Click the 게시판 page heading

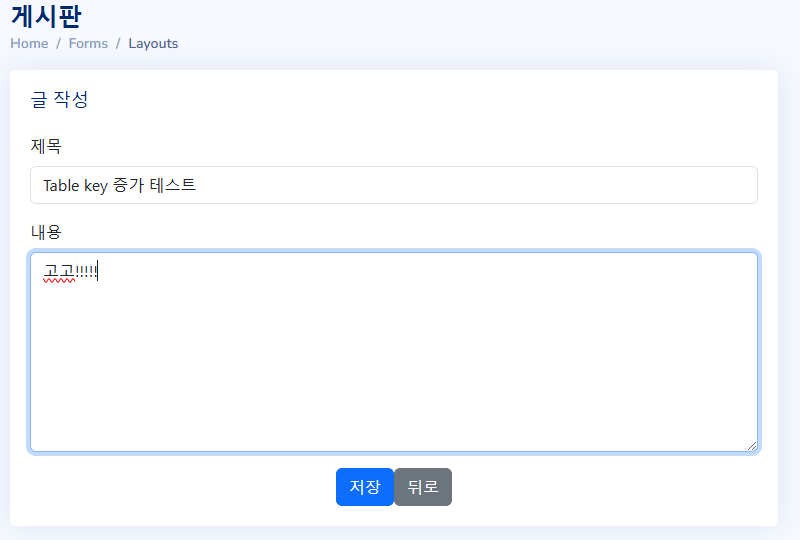coord(46,16)
